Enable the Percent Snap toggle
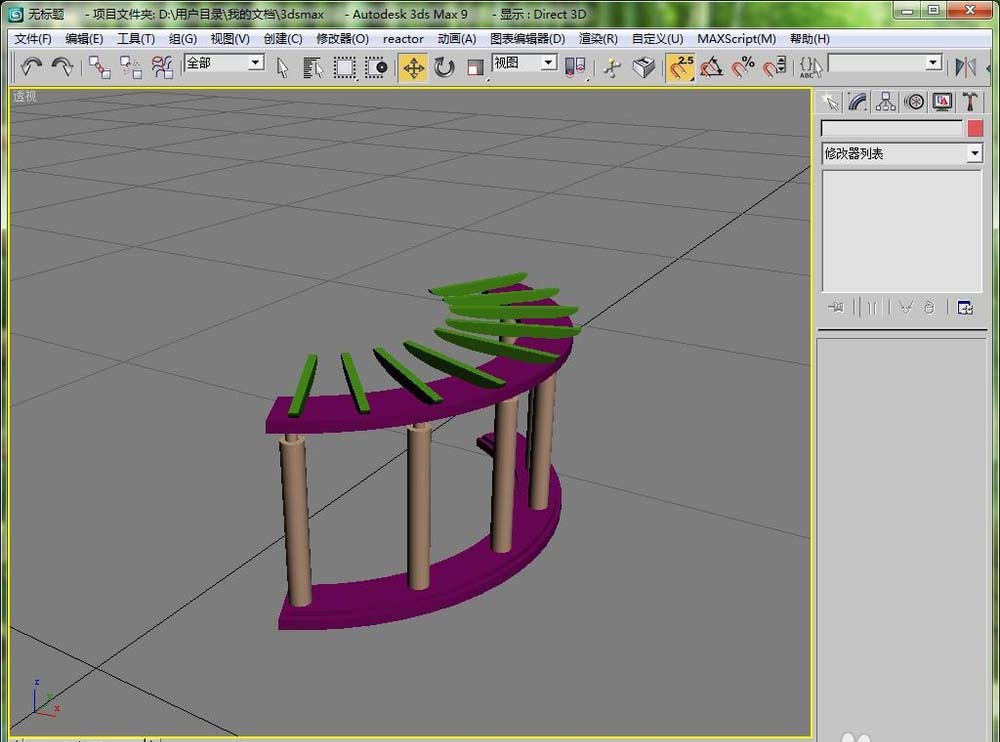Image resolution: width=1000 pixels, height=742 pixels. (742, 67)
